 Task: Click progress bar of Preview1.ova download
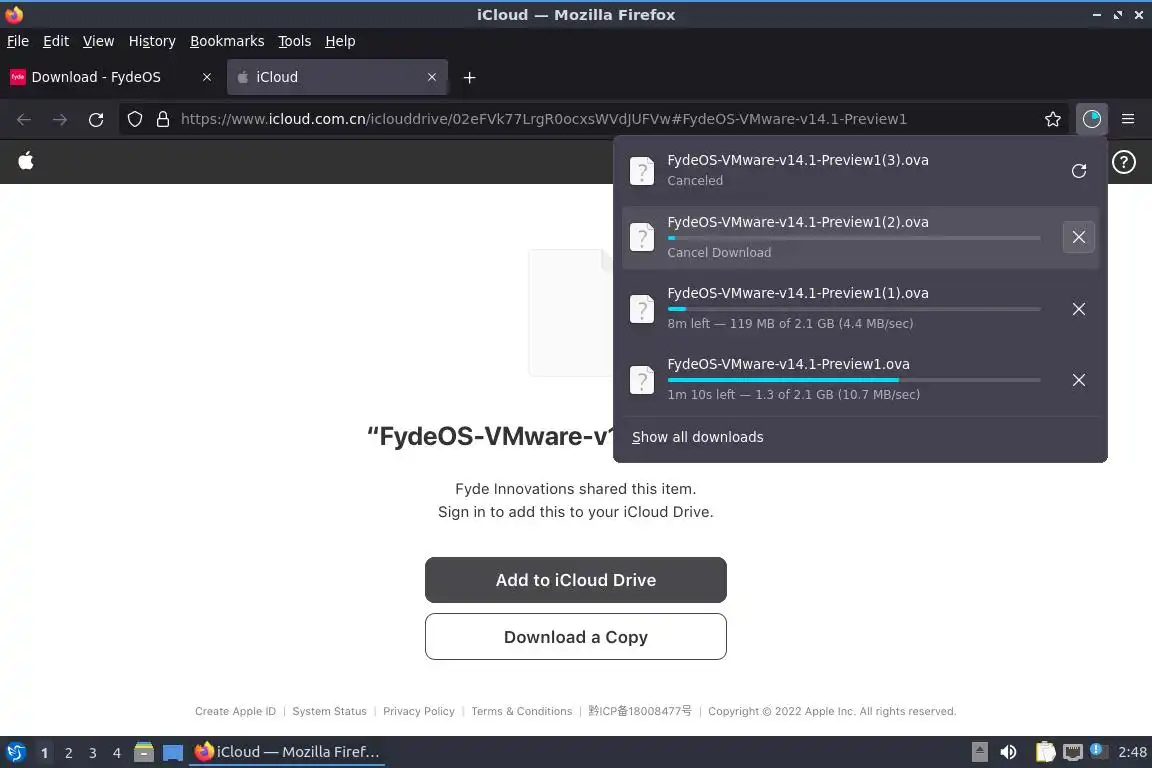[x=854, y=380]
